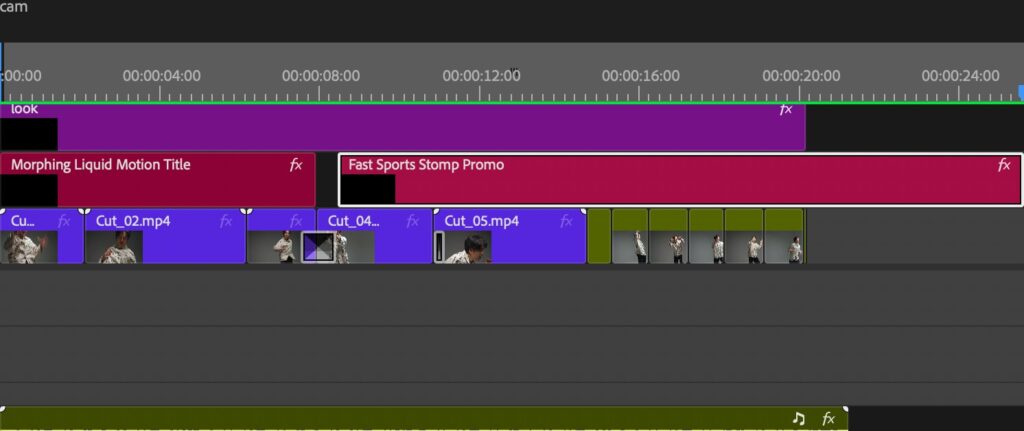
Task: Click the music note icon on audio clip
Action: click(798, 419)
